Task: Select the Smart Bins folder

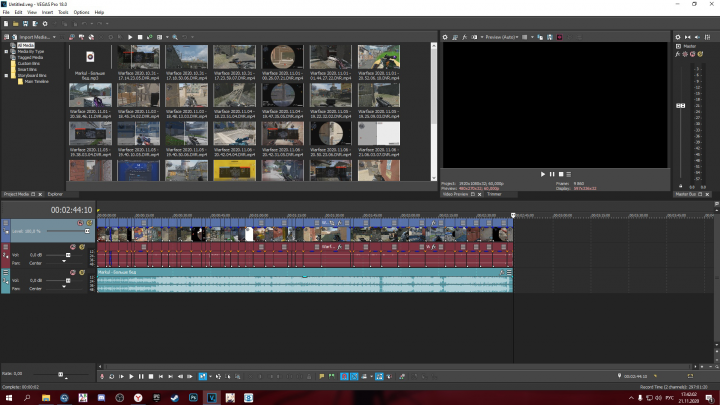Action: pos(27,69)
